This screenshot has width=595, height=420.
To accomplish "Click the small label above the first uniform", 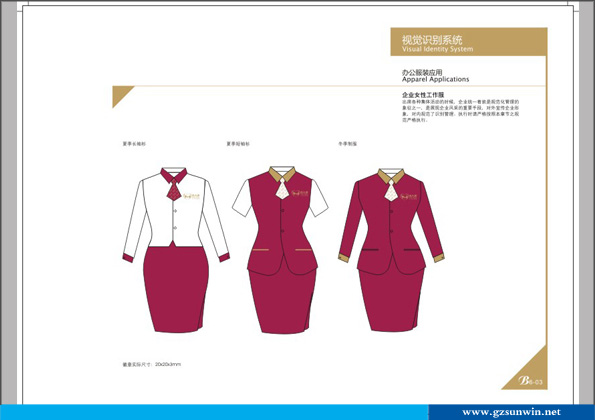I will pos(134,144).
